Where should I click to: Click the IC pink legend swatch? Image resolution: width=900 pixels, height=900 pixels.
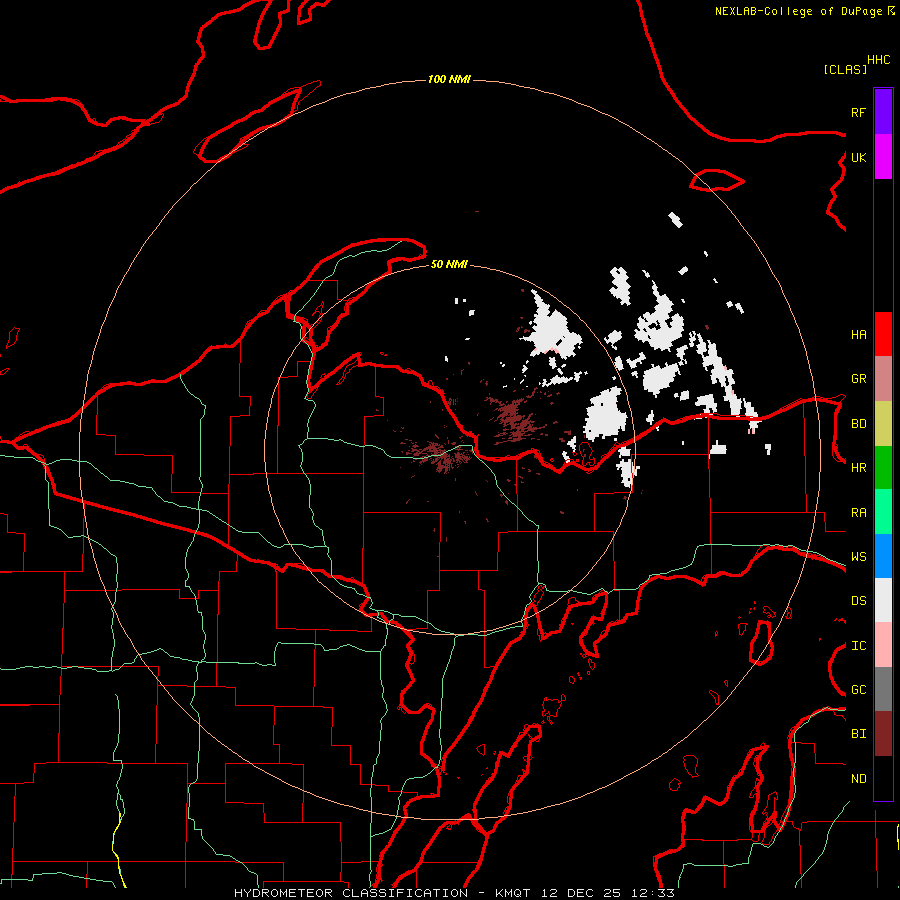883,645
